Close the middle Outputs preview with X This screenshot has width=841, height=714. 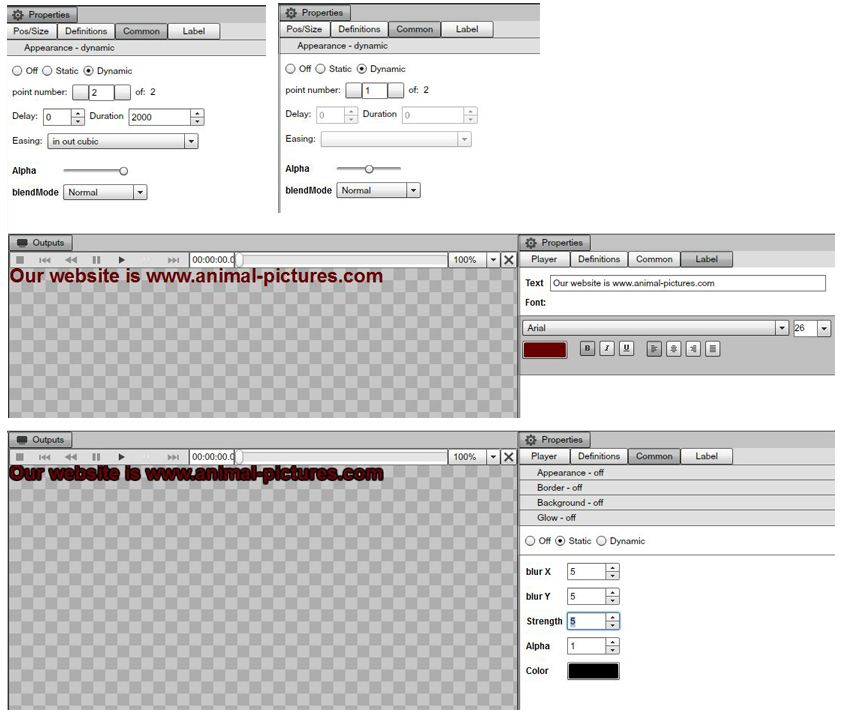(508, 260)
